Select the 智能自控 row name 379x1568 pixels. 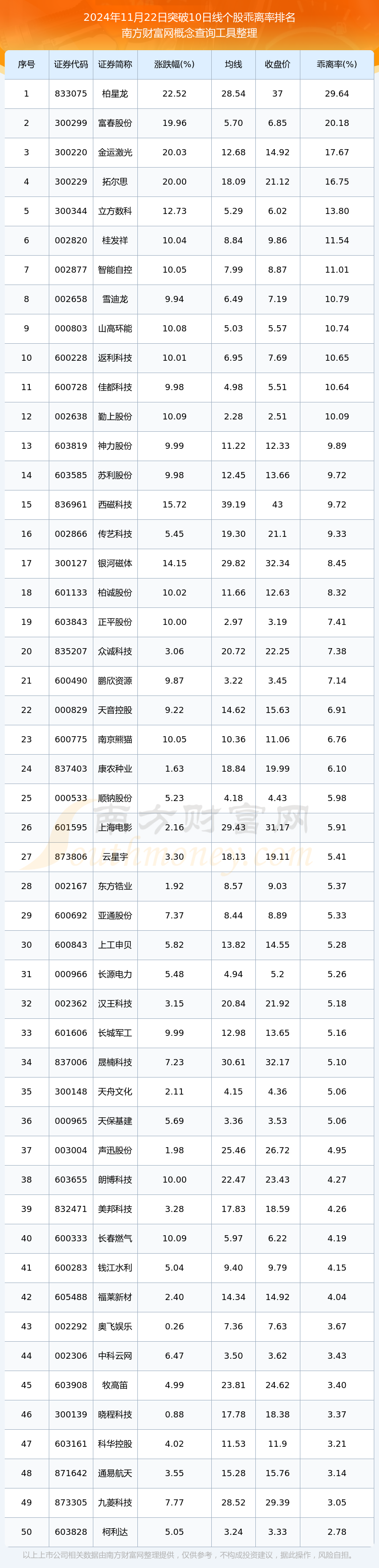coord(115,270)
